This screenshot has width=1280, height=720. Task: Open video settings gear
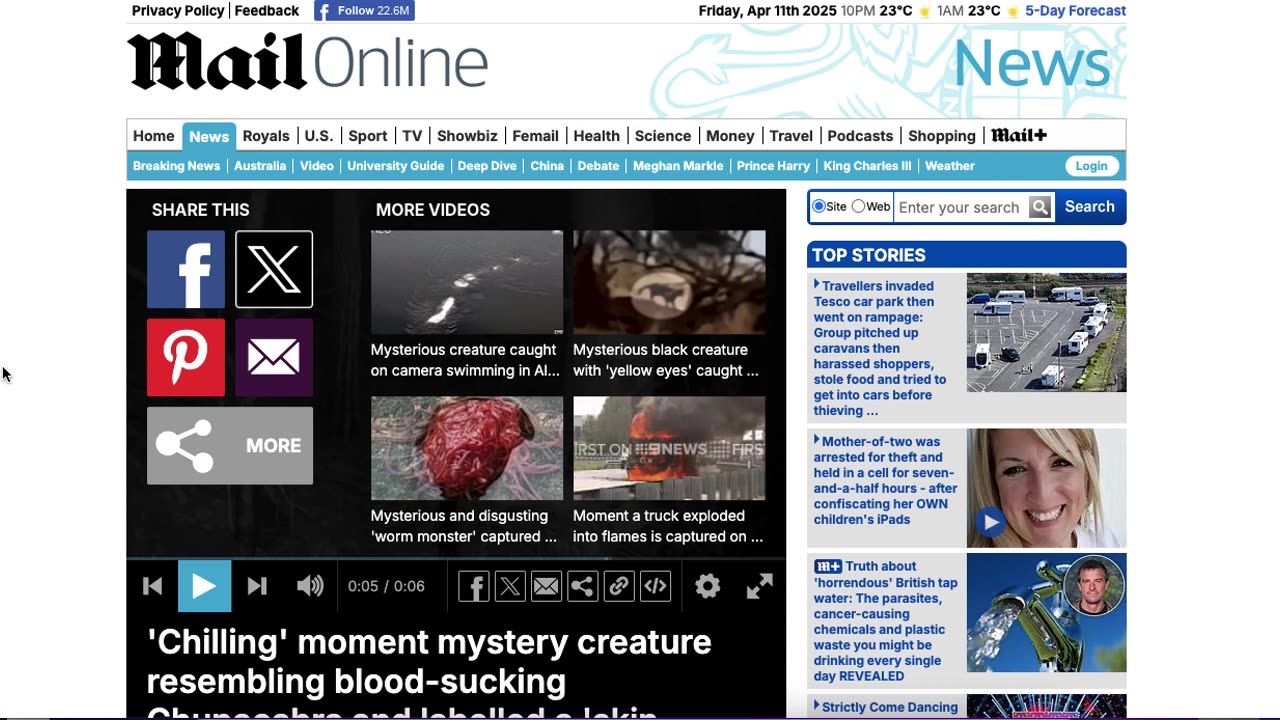[708, 586]
